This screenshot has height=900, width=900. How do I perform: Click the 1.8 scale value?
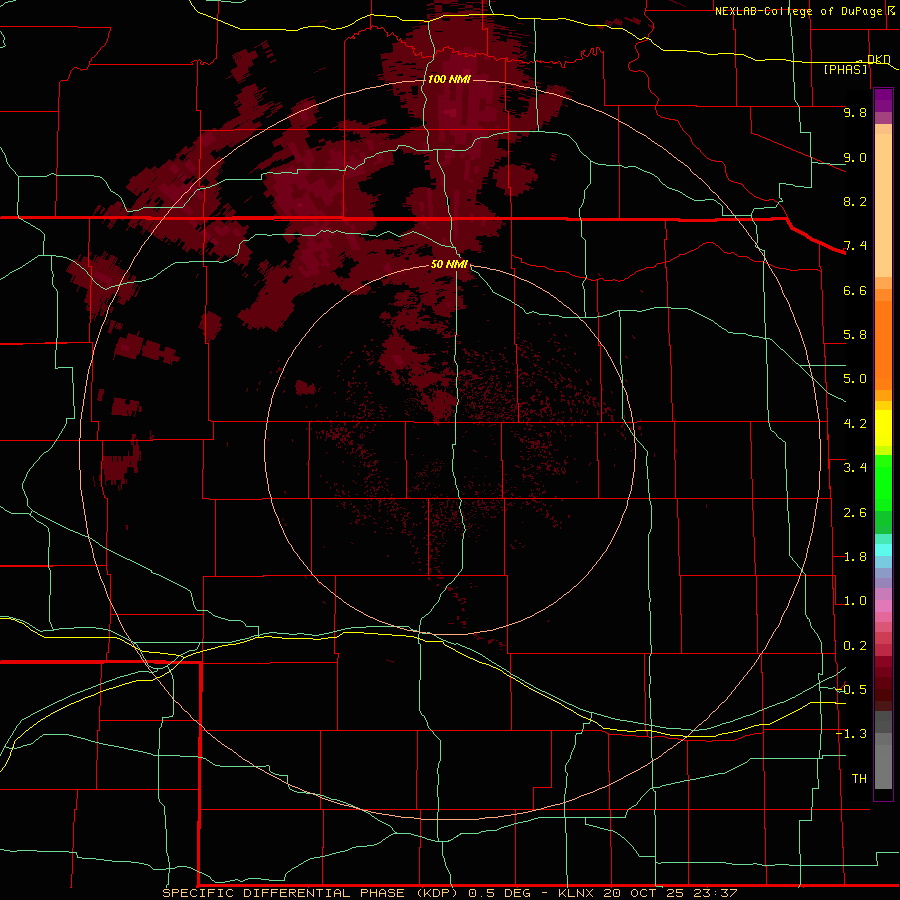click(855, 557)
